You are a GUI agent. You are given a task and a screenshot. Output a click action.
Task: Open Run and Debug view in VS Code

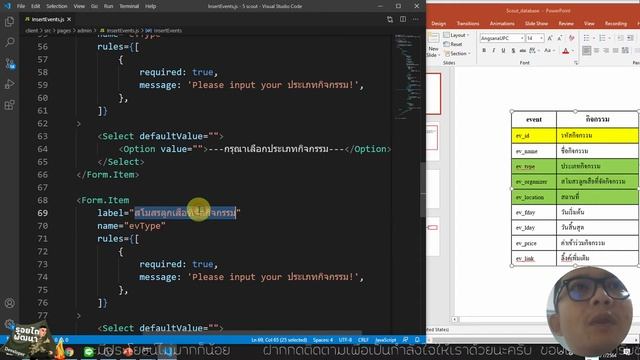tap(9, 84)
